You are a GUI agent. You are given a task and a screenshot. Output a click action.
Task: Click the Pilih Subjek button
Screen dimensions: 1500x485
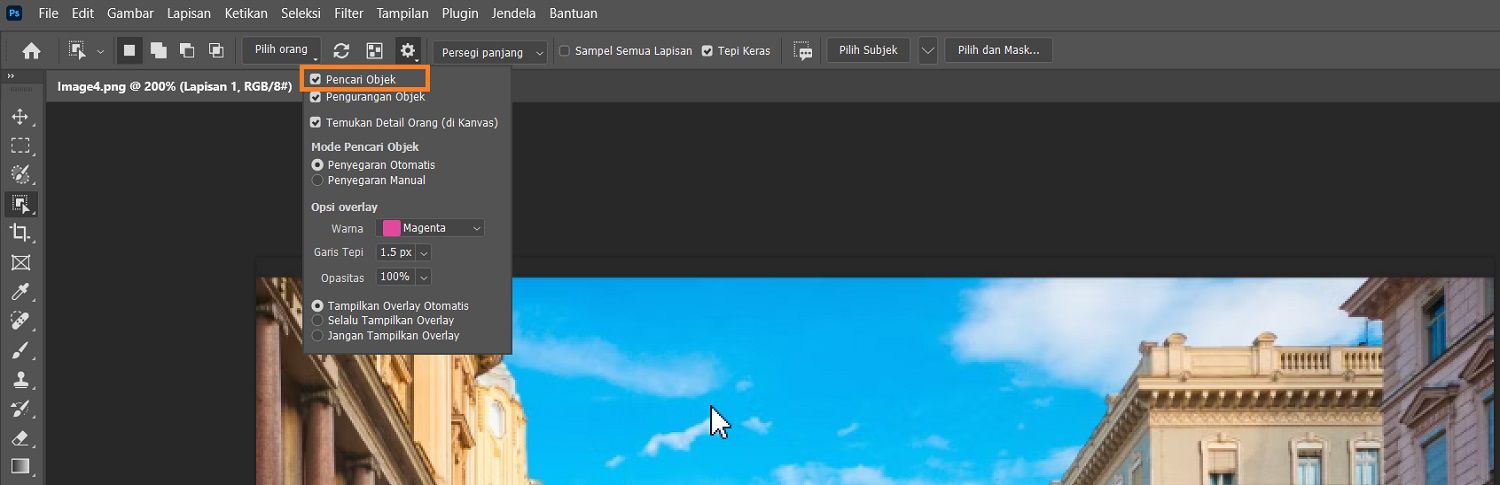pyautogui.click(x=868, y=50)
